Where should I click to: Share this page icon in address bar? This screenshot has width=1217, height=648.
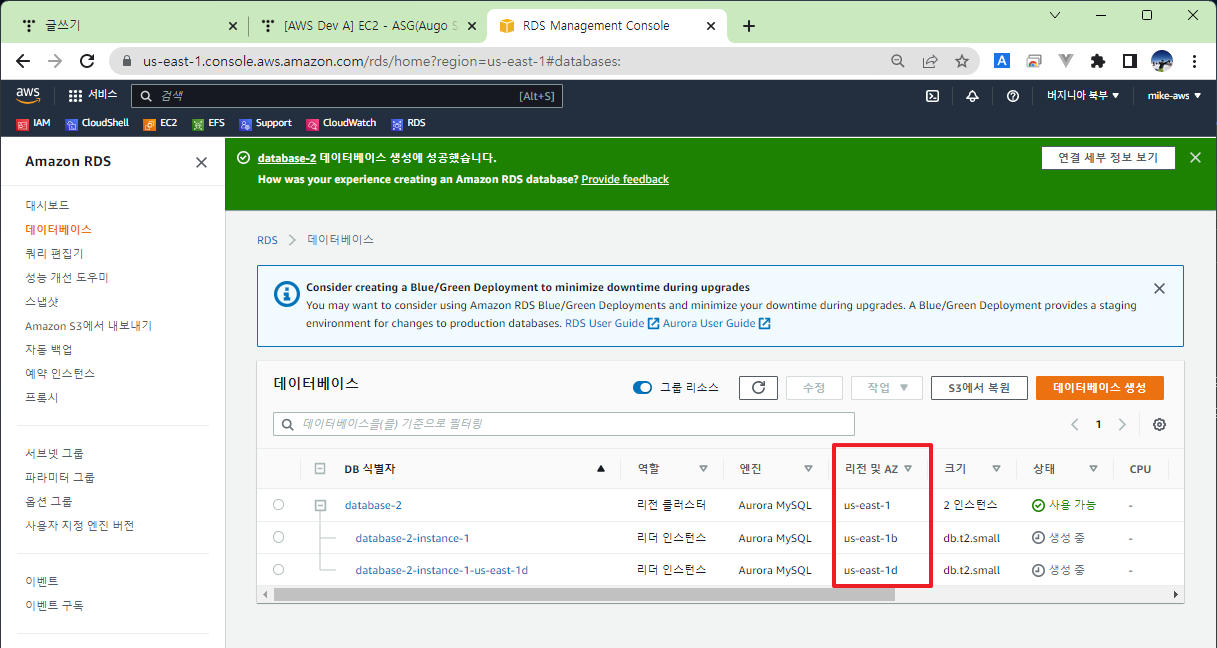coord(930,61)
